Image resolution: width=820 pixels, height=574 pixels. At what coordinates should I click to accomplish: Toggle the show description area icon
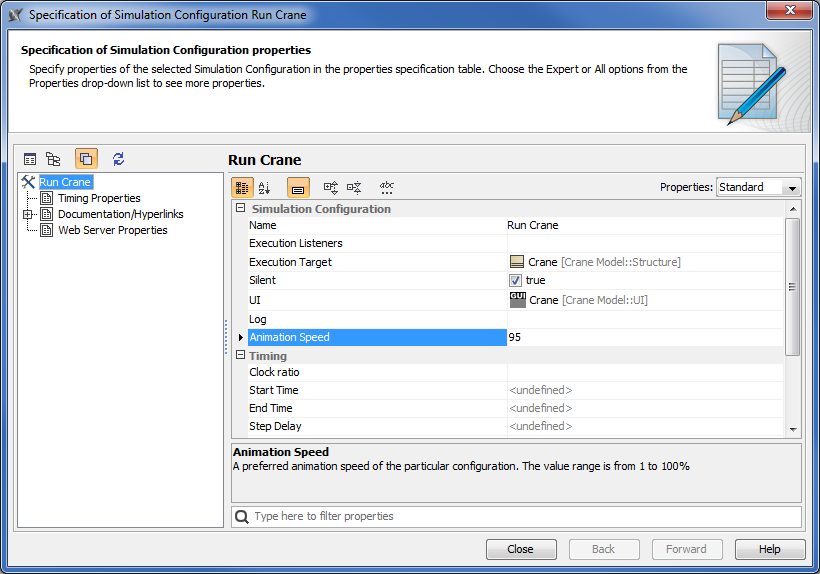[298, 188]
